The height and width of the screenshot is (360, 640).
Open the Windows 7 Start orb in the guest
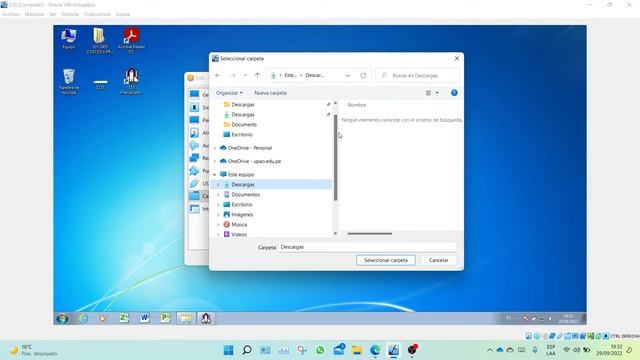(x=62, y=318)
